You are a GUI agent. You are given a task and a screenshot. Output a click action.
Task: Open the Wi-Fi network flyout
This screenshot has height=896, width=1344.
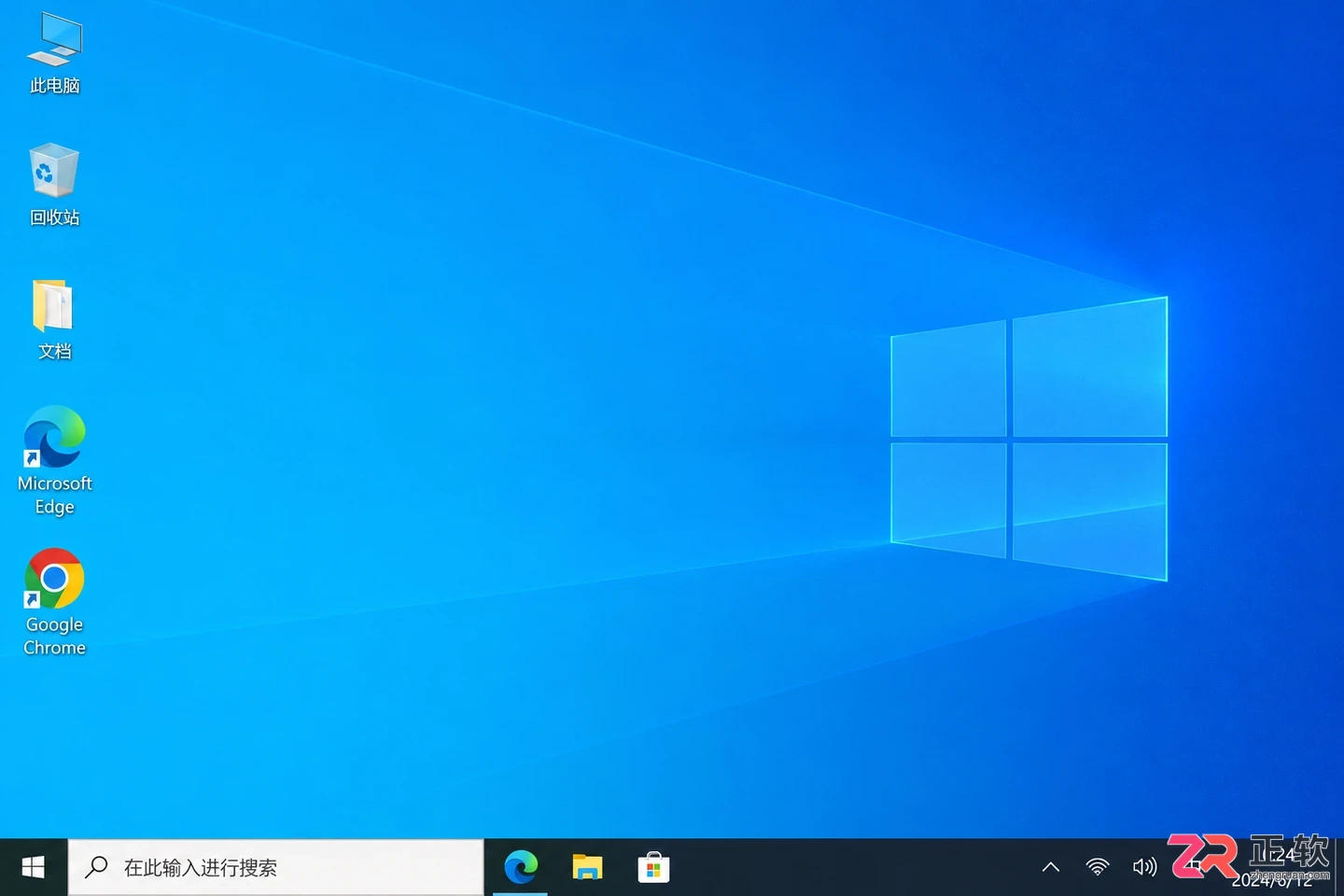(1098, 867)
